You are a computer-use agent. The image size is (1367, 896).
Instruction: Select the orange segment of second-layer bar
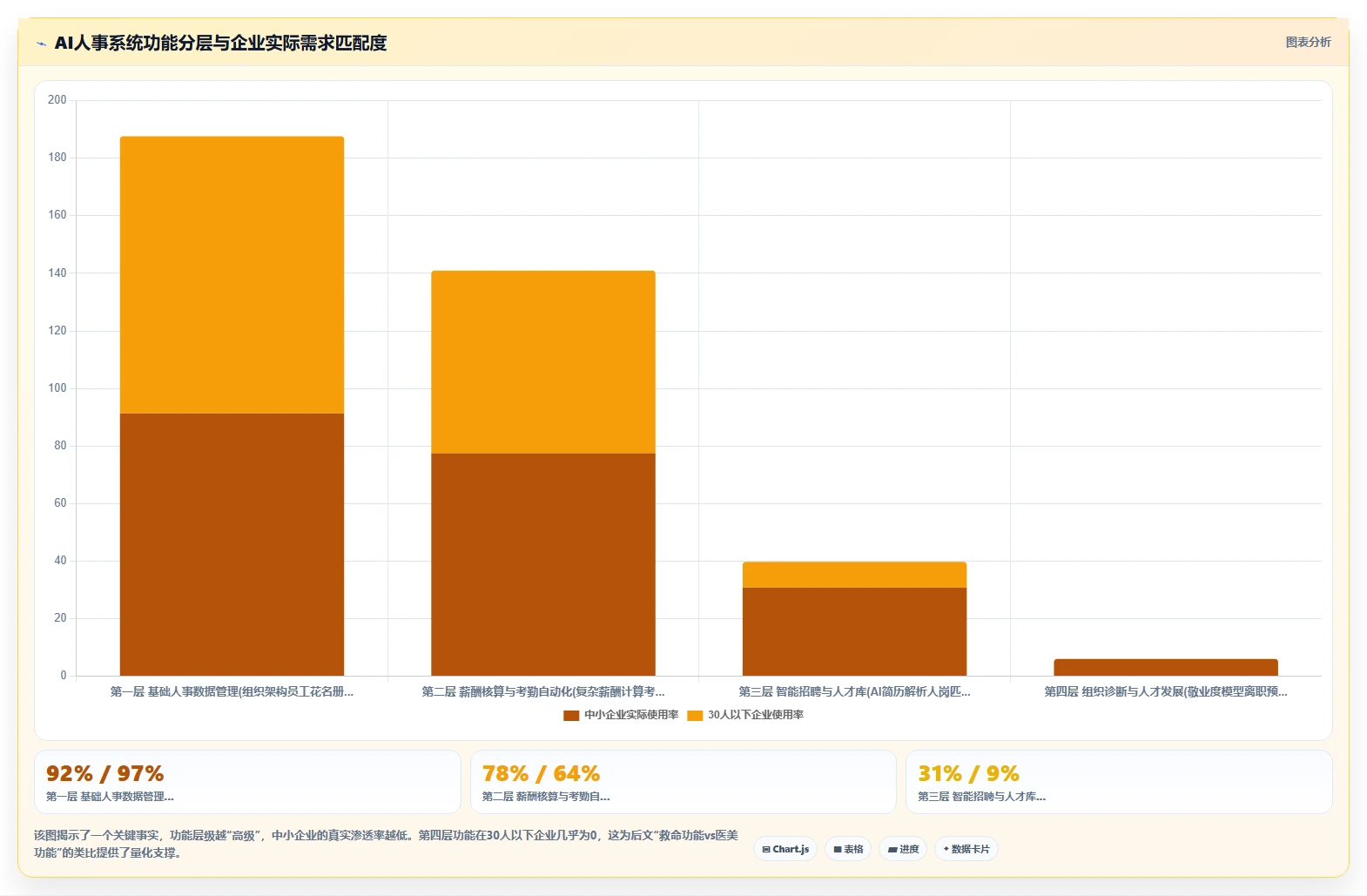543,362
